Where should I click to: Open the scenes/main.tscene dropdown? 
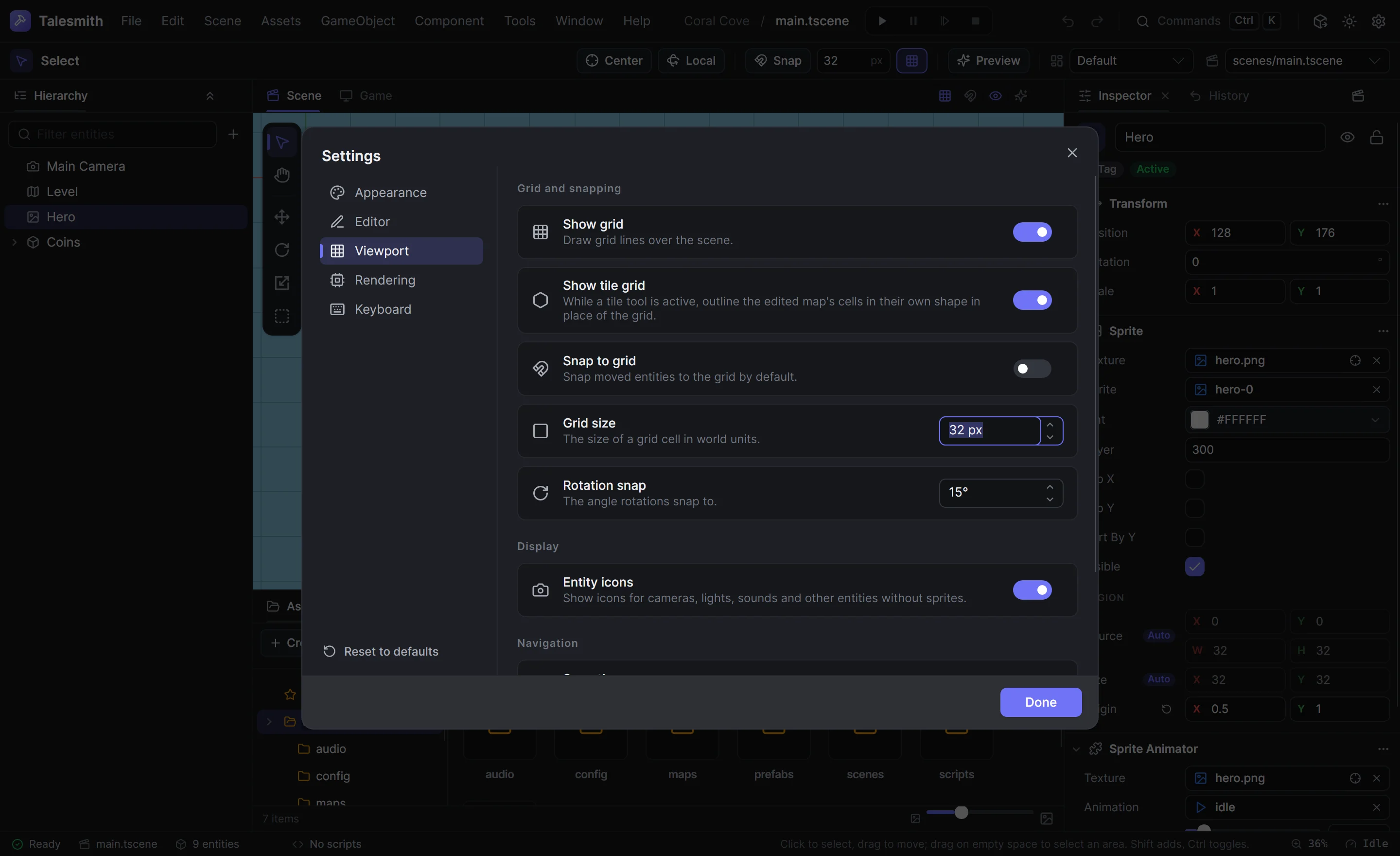[x=1307, y=60]
